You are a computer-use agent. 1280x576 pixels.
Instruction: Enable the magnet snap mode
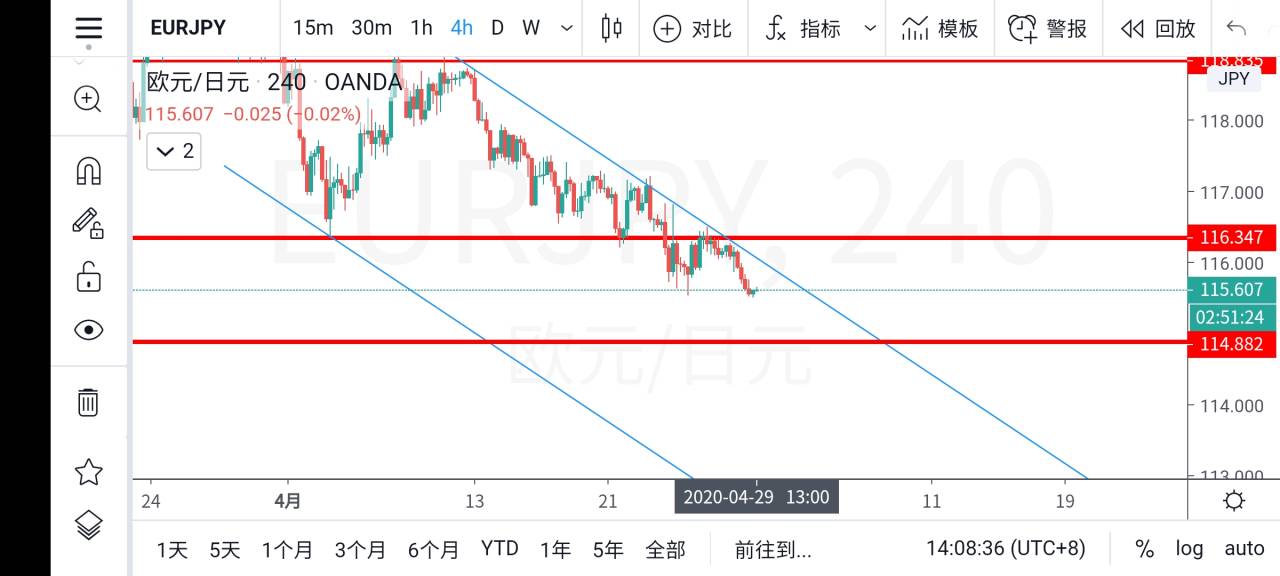88,171
